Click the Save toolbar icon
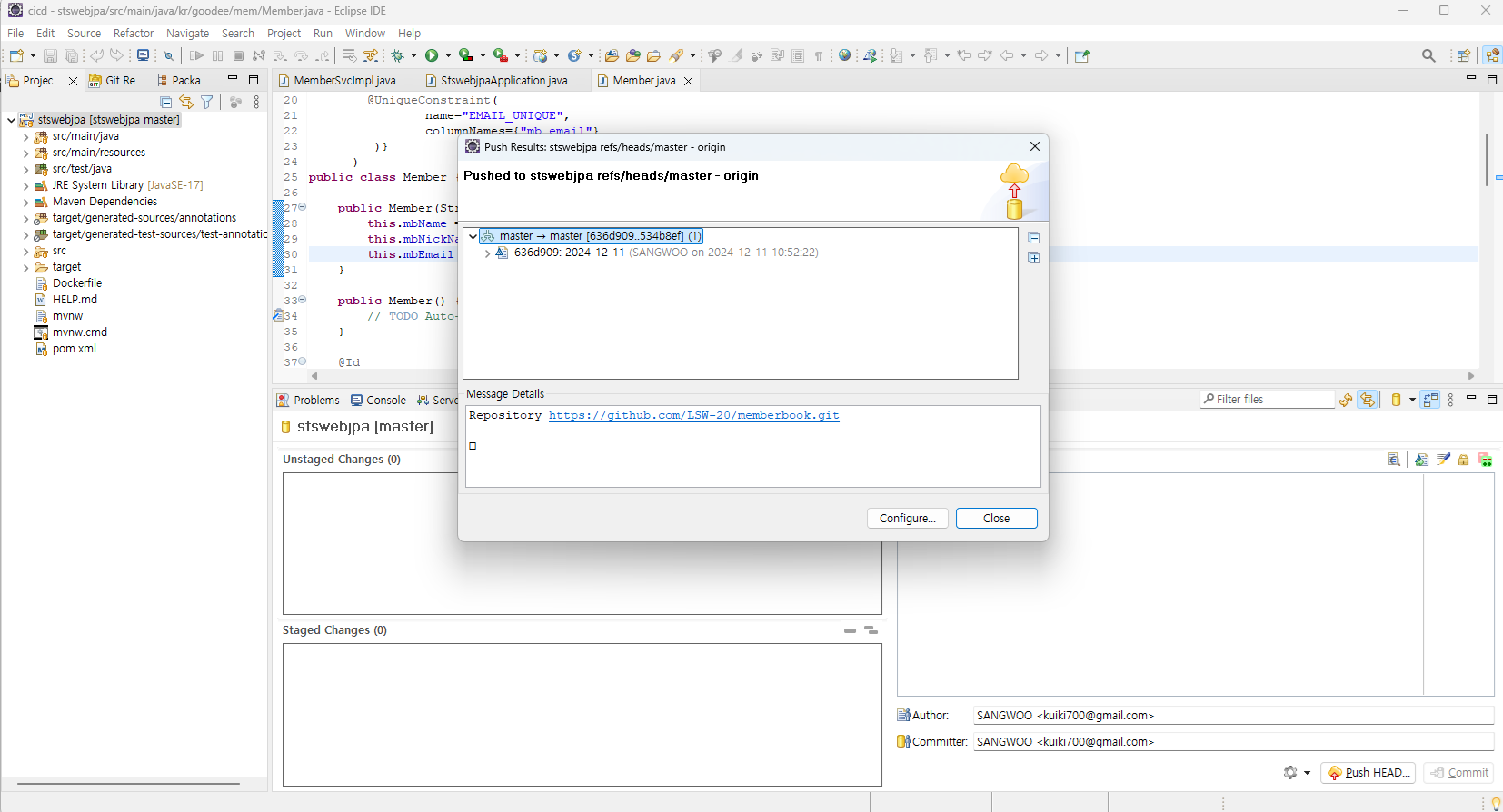1503x812 pixels. [x=50, y=55]
